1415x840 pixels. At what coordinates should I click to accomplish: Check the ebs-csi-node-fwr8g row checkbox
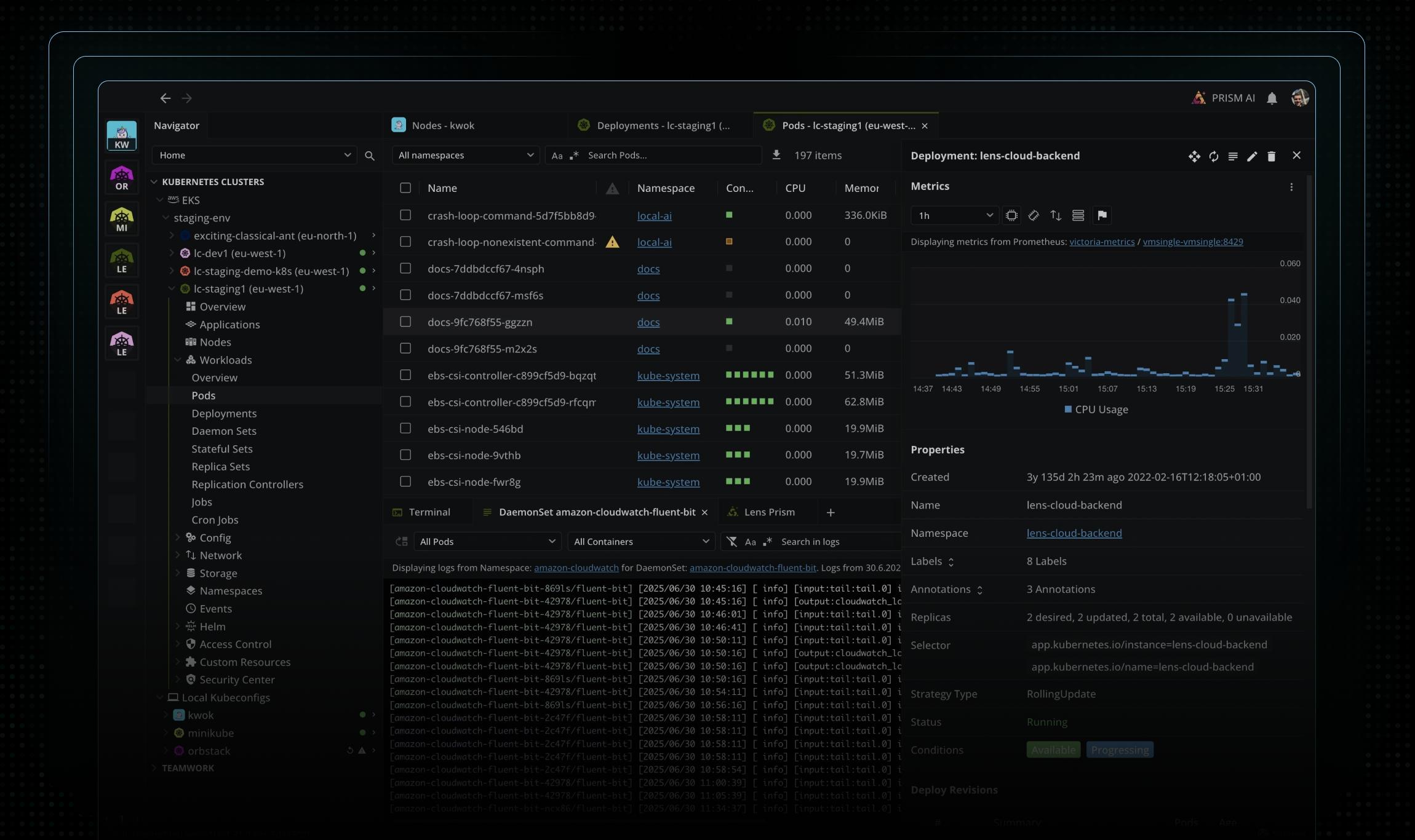coord(405,481)
